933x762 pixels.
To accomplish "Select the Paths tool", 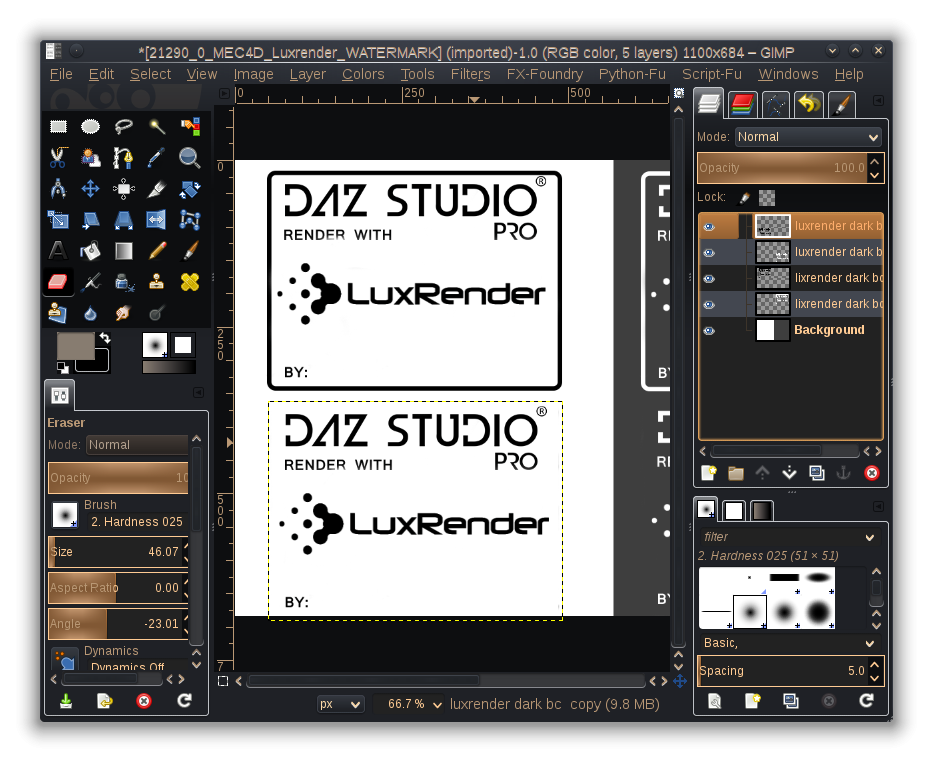I will tap(123, 158).
